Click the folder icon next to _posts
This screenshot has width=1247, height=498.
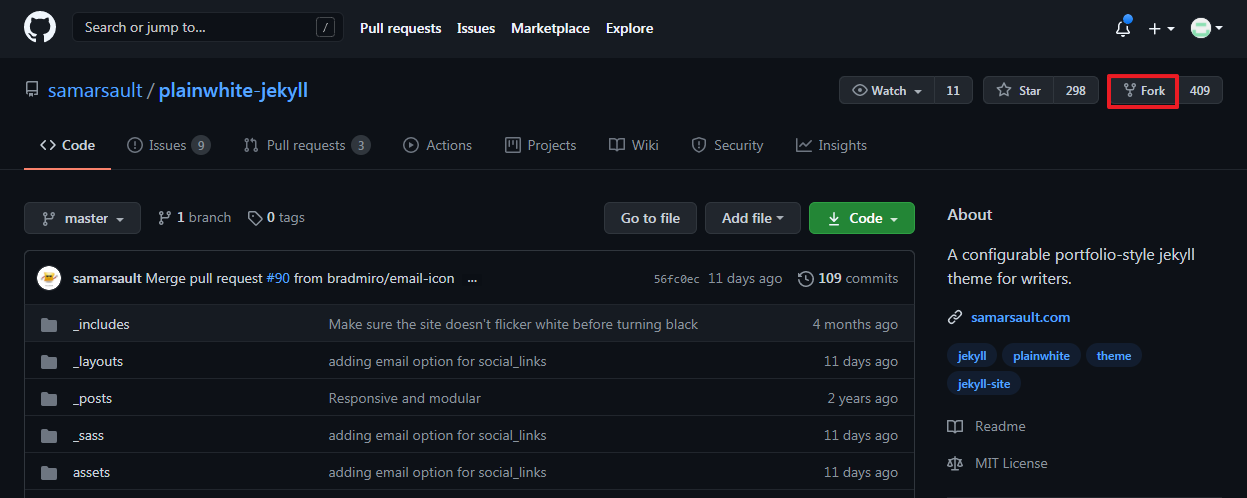[49, 399]
